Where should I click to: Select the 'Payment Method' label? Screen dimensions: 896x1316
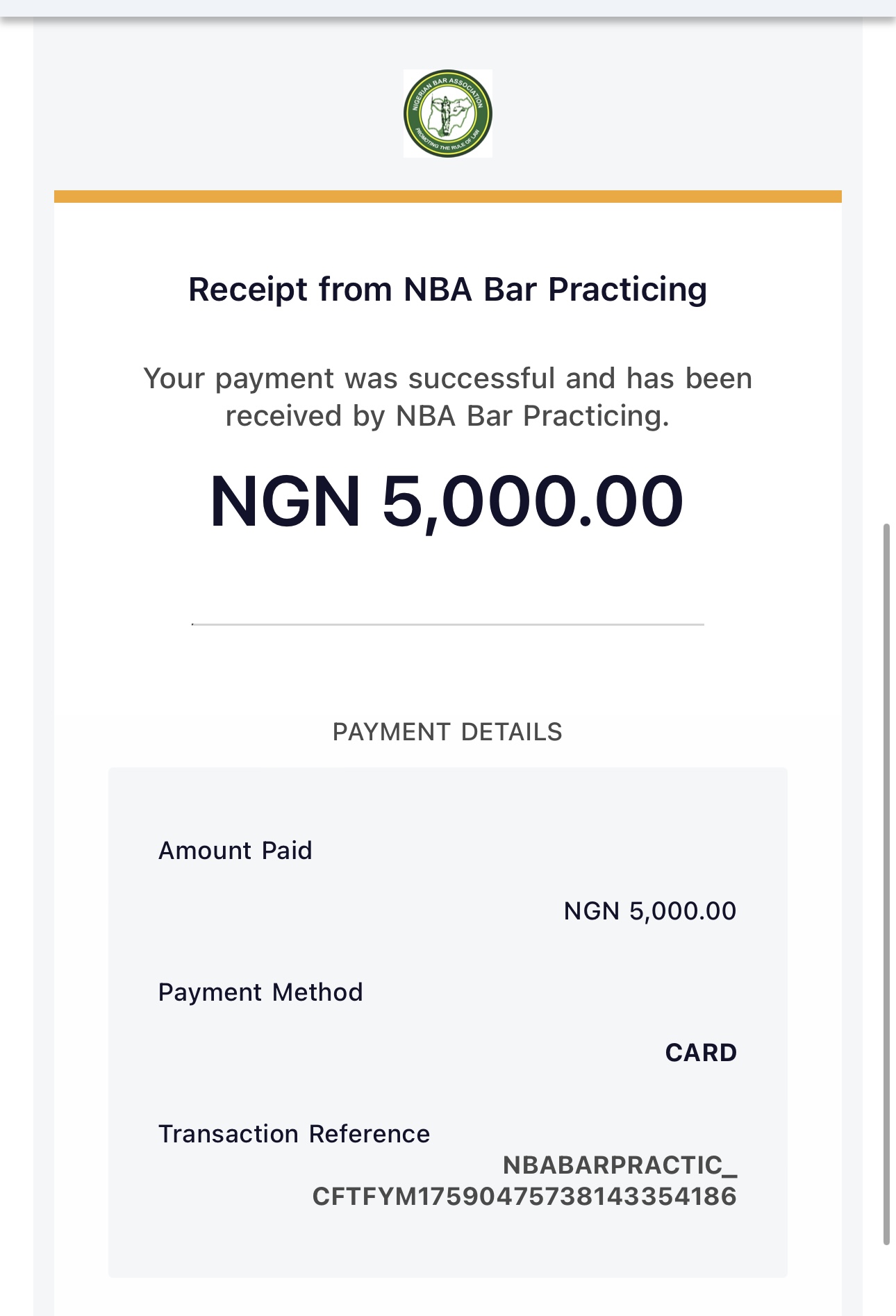coord(260,992)
